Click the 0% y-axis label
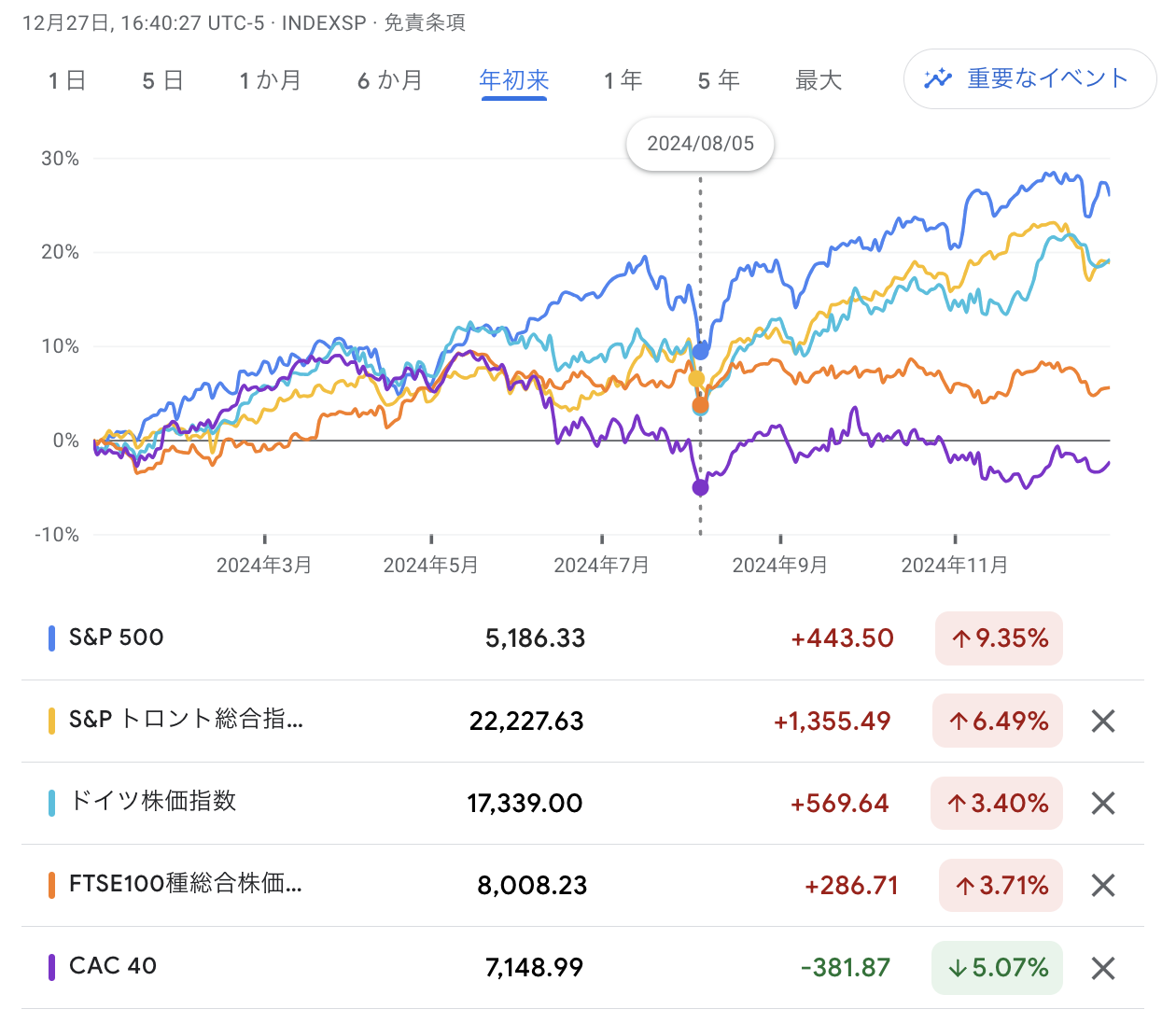This screenshot has width=1176, height=1023. coord(66,441)
